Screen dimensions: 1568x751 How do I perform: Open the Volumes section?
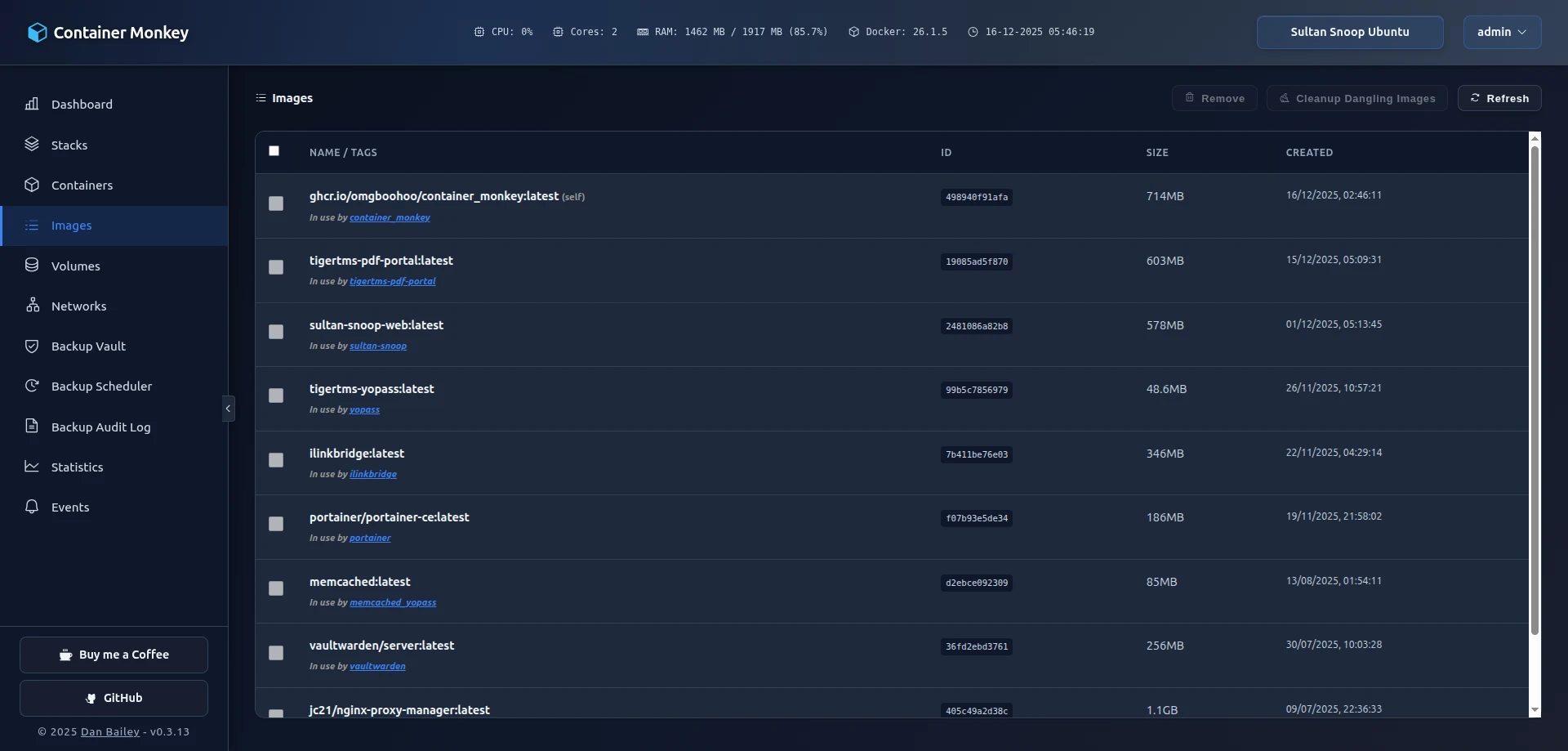tap(75, 266)
